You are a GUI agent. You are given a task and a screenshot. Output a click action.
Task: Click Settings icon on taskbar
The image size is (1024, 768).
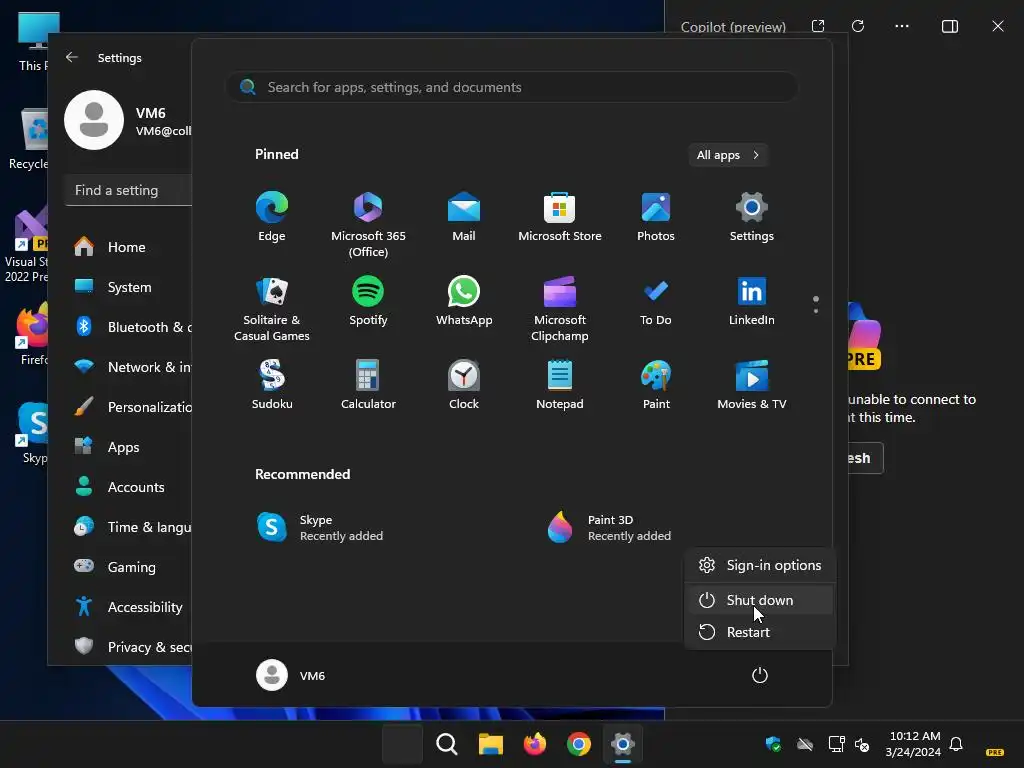622,744
